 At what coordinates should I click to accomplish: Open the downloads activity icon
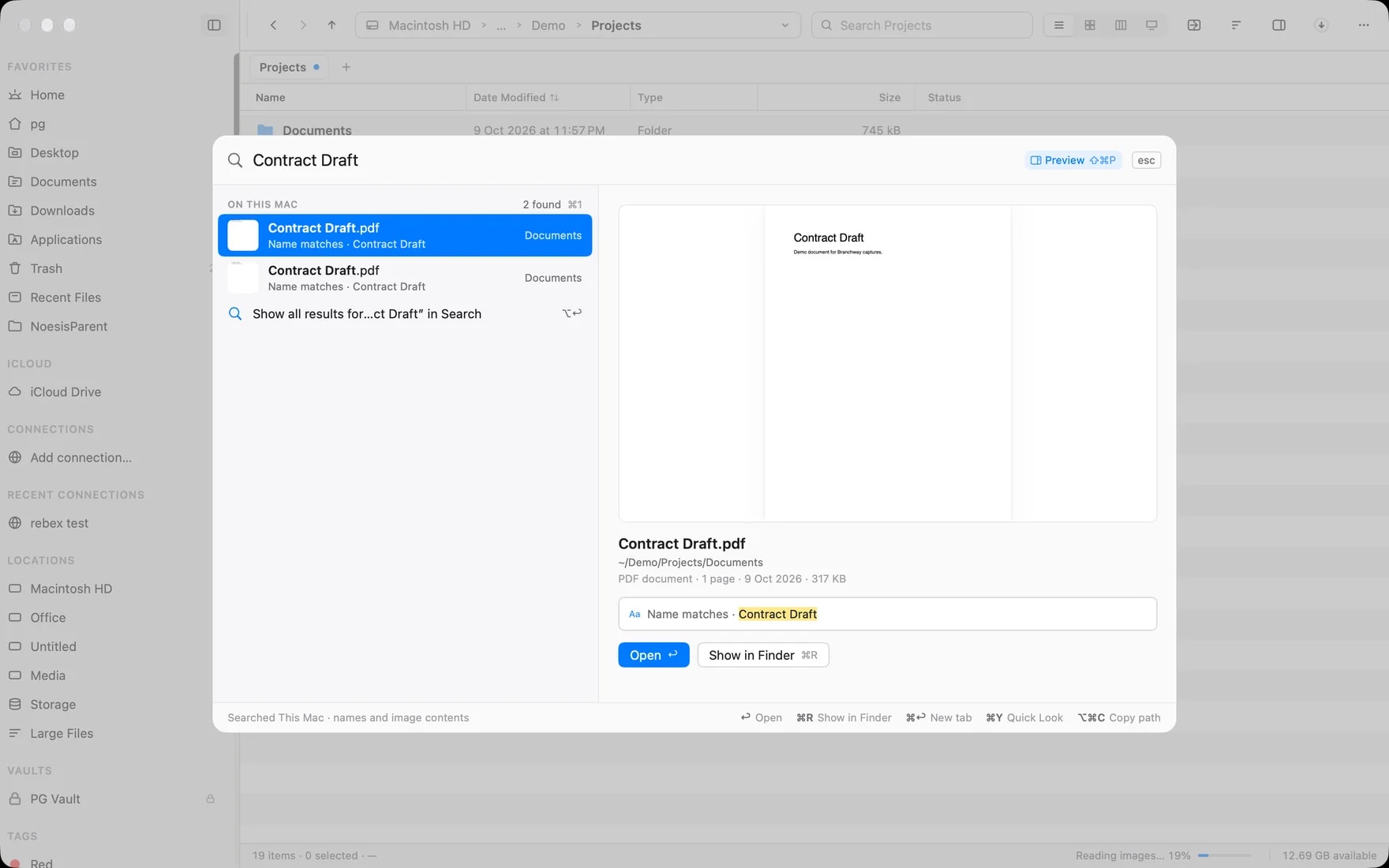click(x=1321, y=25)
